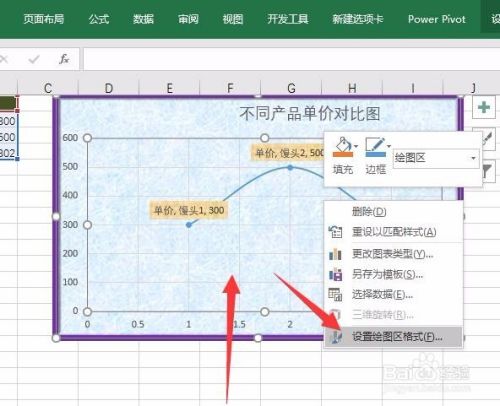The image size is (500, 406).
Task: Select column H header
Action: tap(352, 88)
